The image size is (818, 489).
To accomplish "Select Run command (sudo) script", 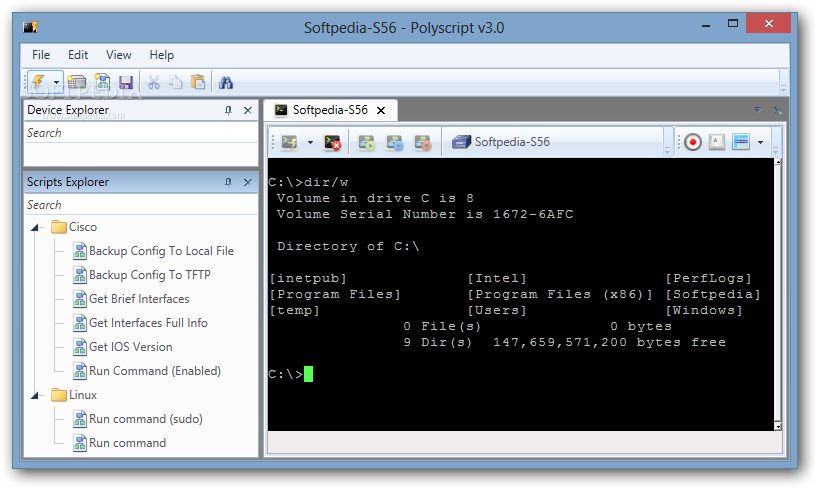I will 138,419.
